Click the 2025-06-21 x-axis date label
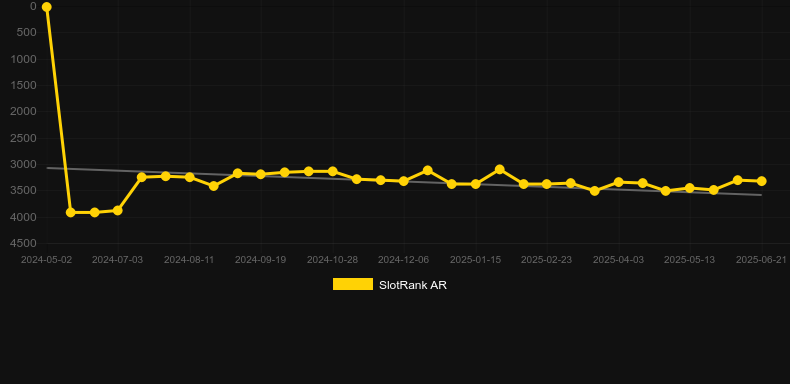790x384 pixels. click(x=761, y=260)
